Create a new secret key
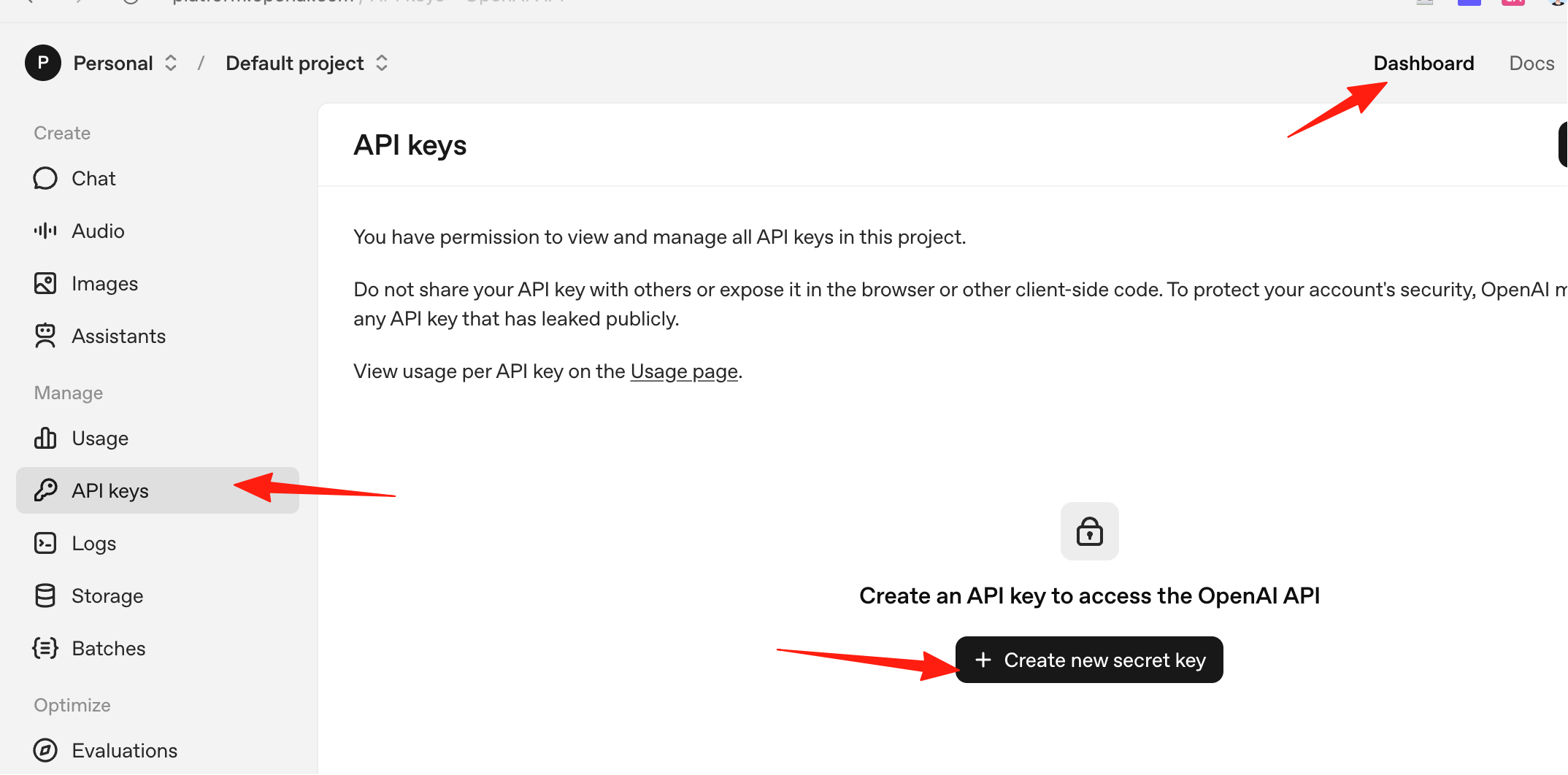This screenshot has width=1568, height=775. pyautogui.click(x=1089, y=660)
